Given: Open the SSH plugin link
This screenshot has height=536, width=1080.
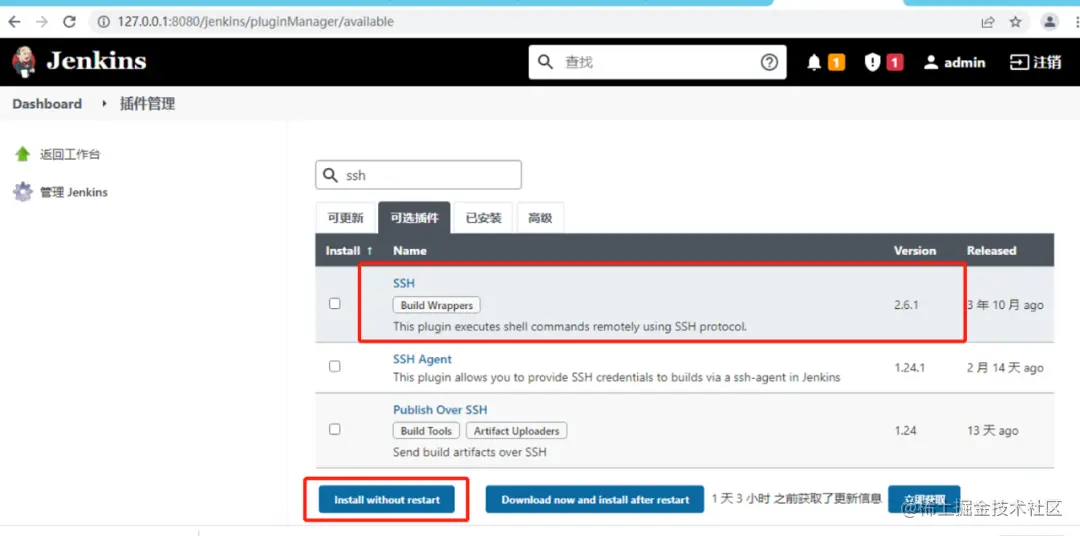Looking at the screenshot, I should tap(404, 283).
